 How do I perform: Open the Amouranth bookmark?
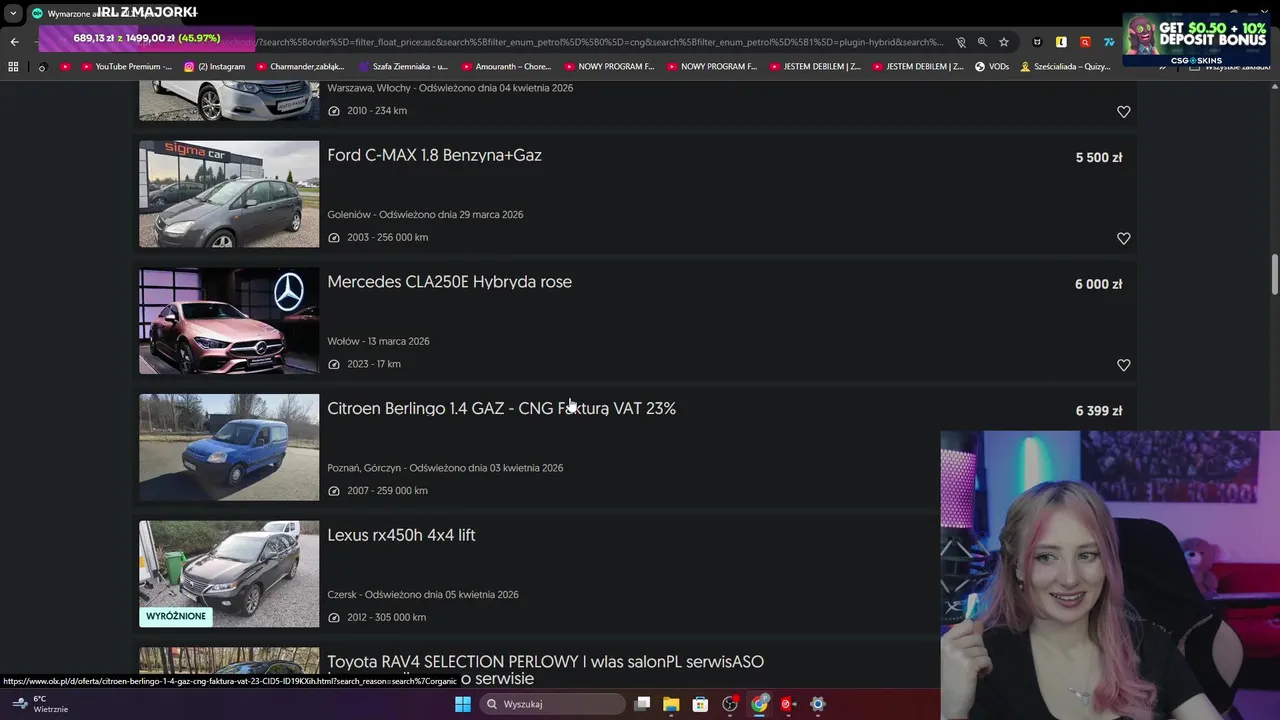point(506,66)
